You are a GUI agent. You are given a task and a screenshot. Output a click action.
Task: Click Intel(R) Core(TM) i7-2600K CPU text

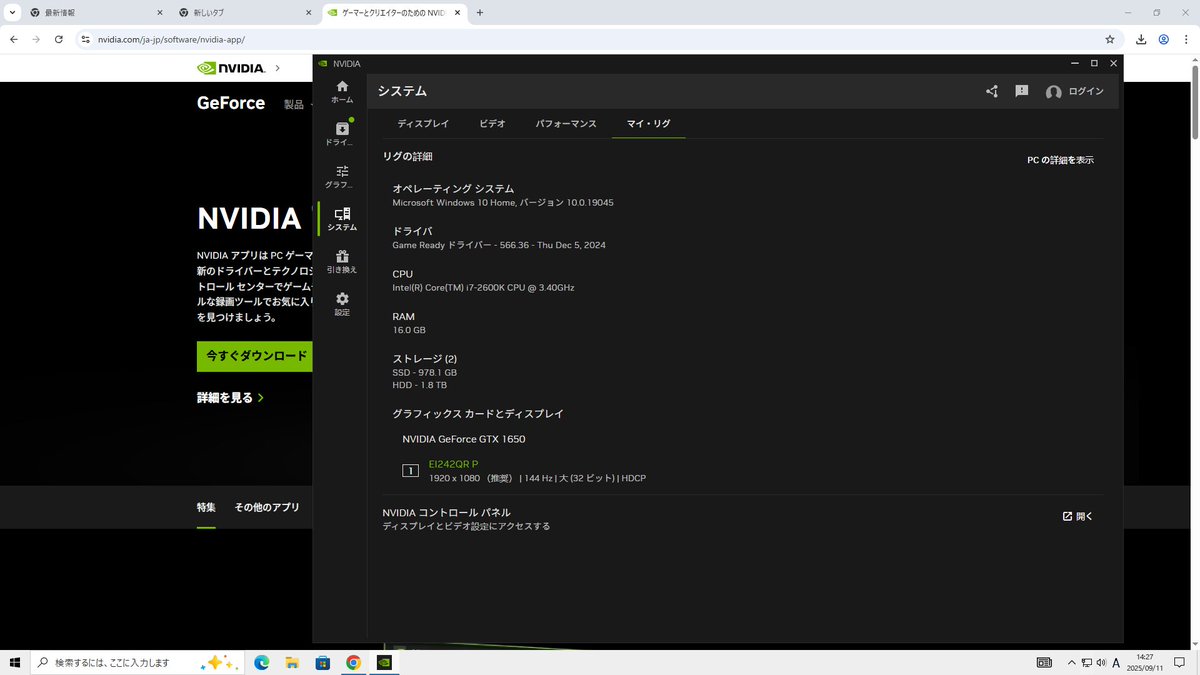coord(483,288)
